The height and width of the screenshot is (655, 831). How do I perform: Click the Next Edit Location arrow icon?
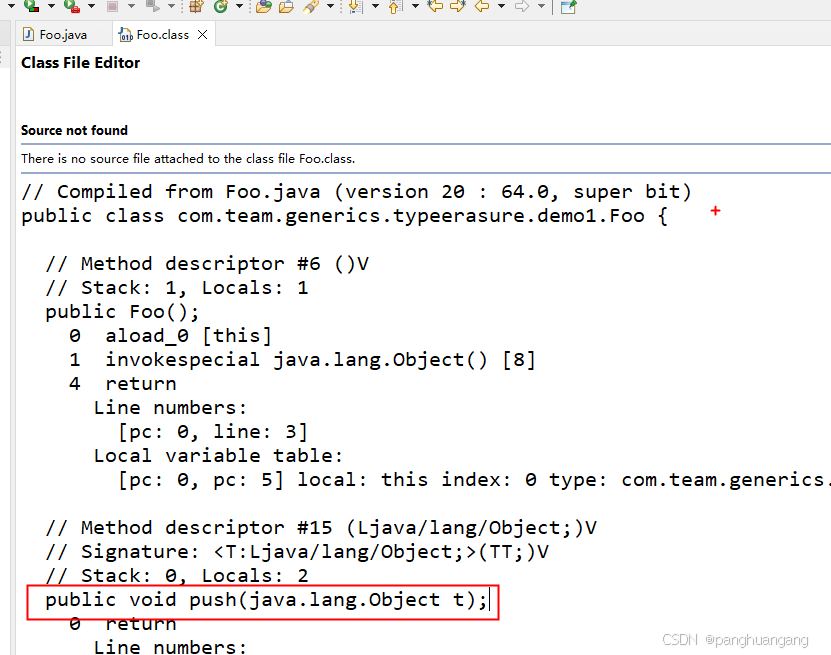pyautogui.click(x=458, y=6)
